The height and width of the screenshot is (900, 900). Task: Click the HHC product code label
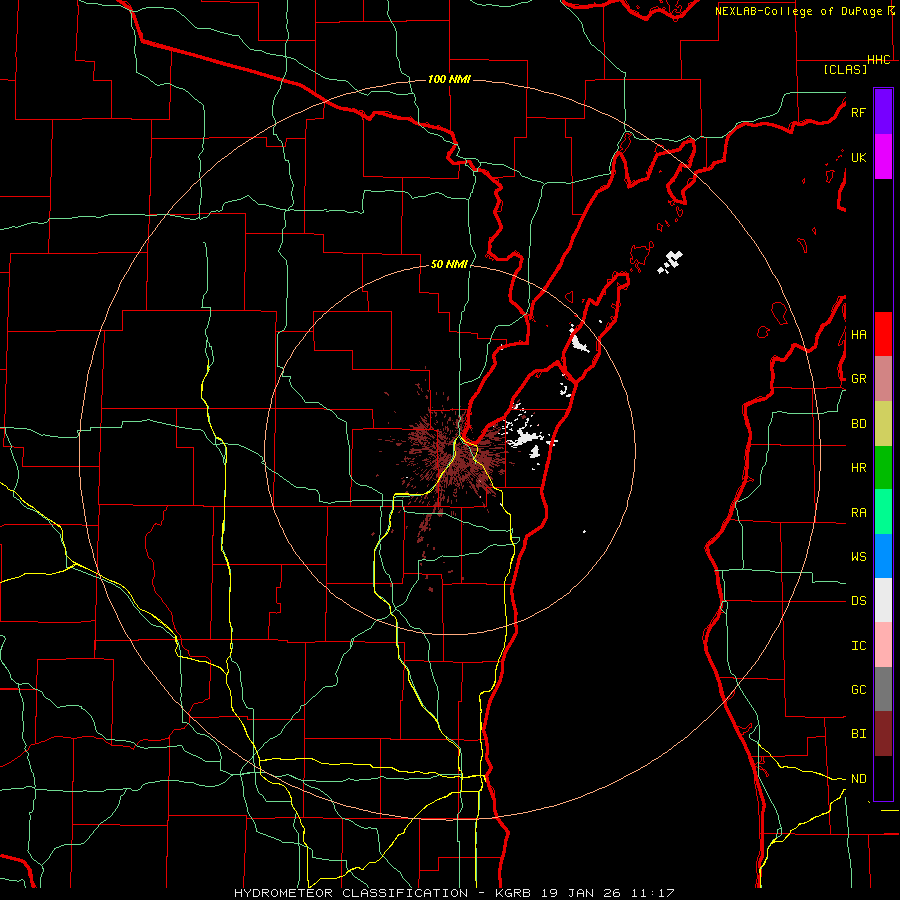pyautogui.click(x=879, y=60)
